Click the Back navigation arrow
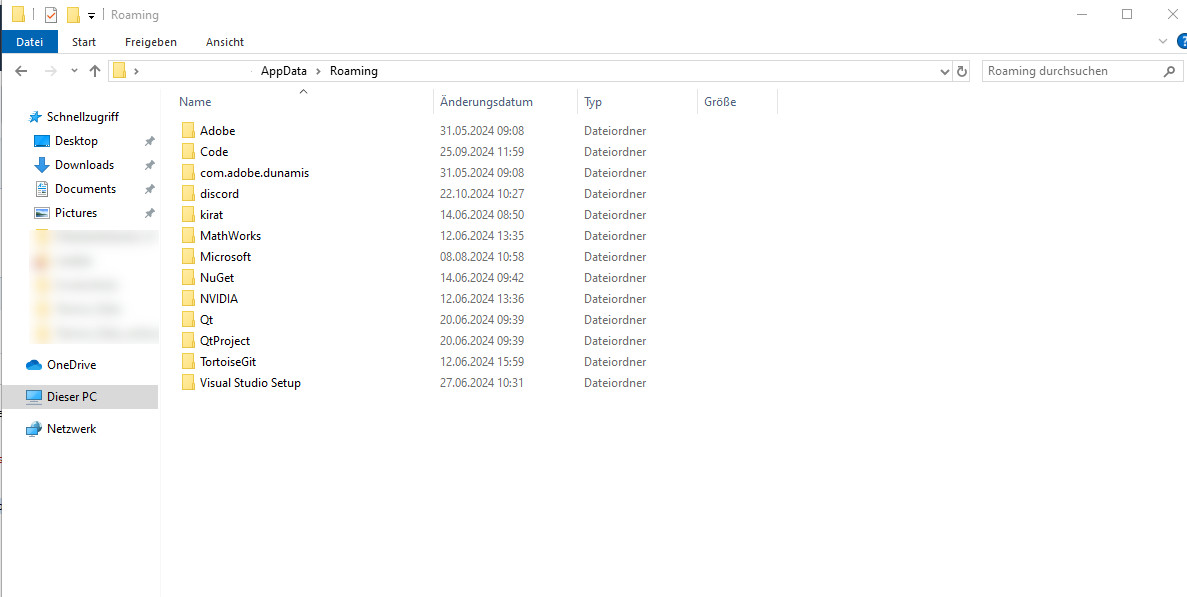Screen dimensions: 1187x597 (21, 71)
